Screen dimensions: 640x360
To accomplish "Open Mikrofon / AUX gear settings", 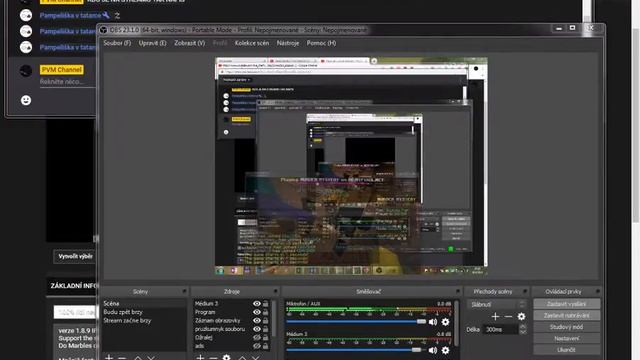I will click(445, 322).
